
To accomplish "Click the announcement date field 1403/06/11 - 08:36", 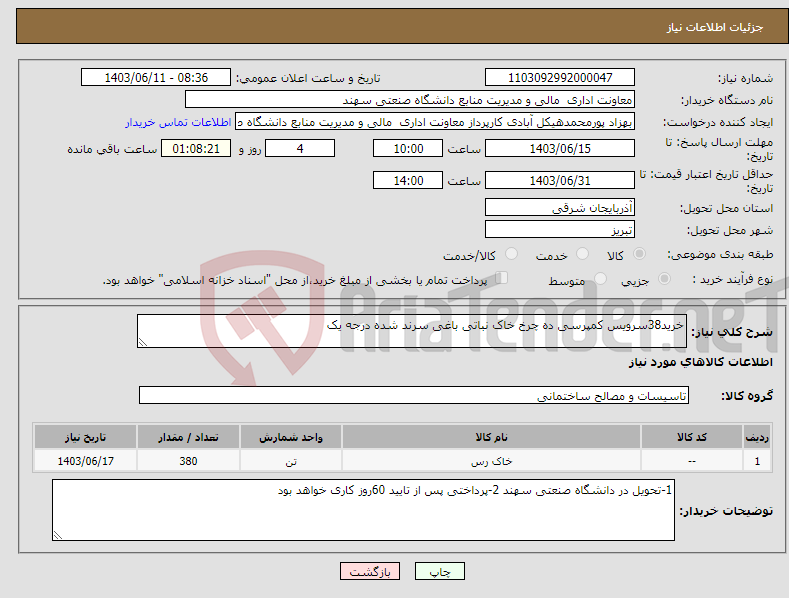I will (x=156, y=78).
